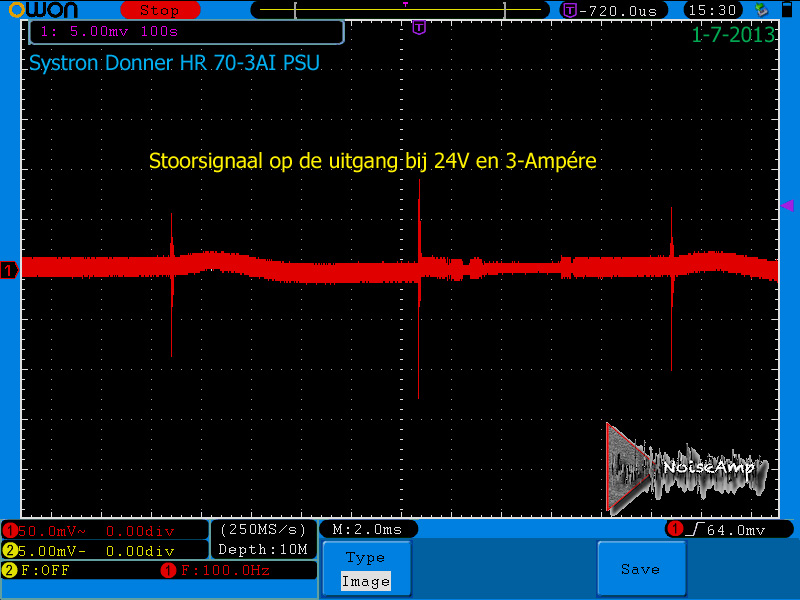This screenshot has height=600, width=800.
Task: Click the red channel 1 badge in trigger readout
Action: click(x=675, y=530)
